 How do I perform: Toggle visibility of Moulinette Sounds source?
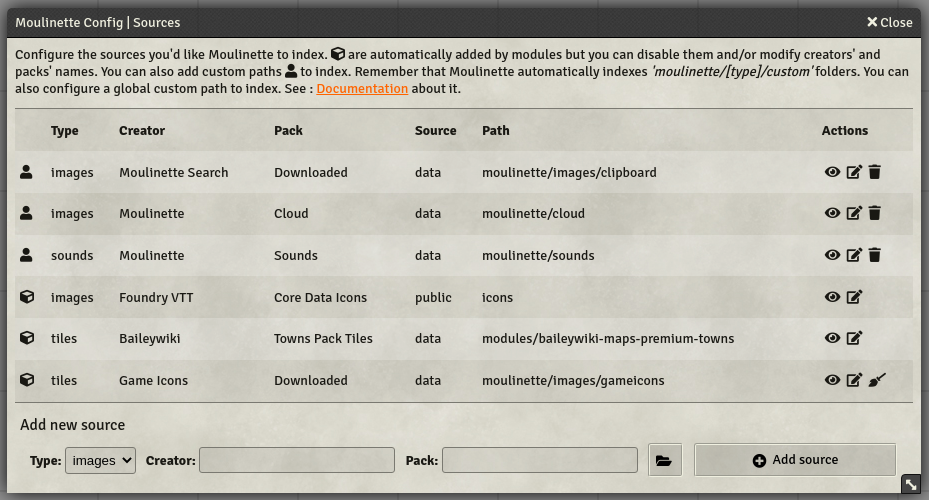[x=832, y=255]
